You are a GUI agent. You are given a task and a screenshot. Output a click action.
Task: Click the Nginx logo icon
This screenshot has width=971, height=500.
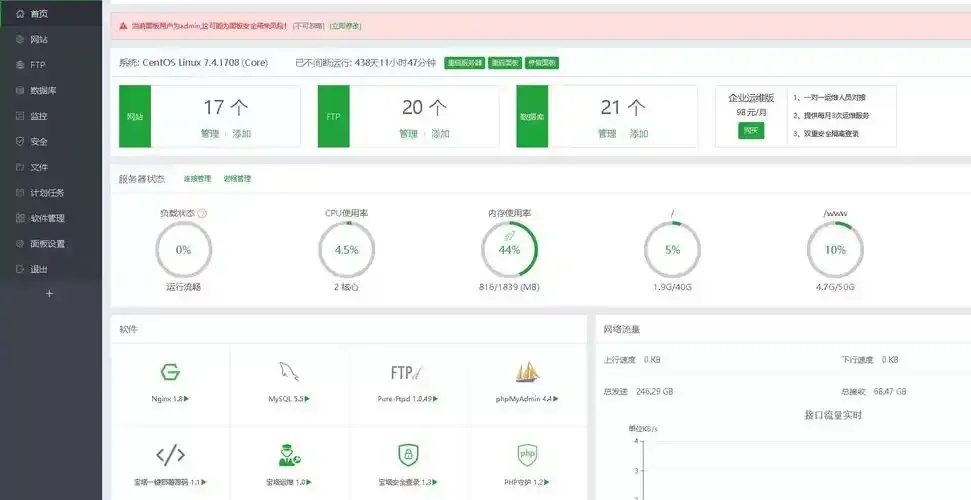[x=170, y=372]
